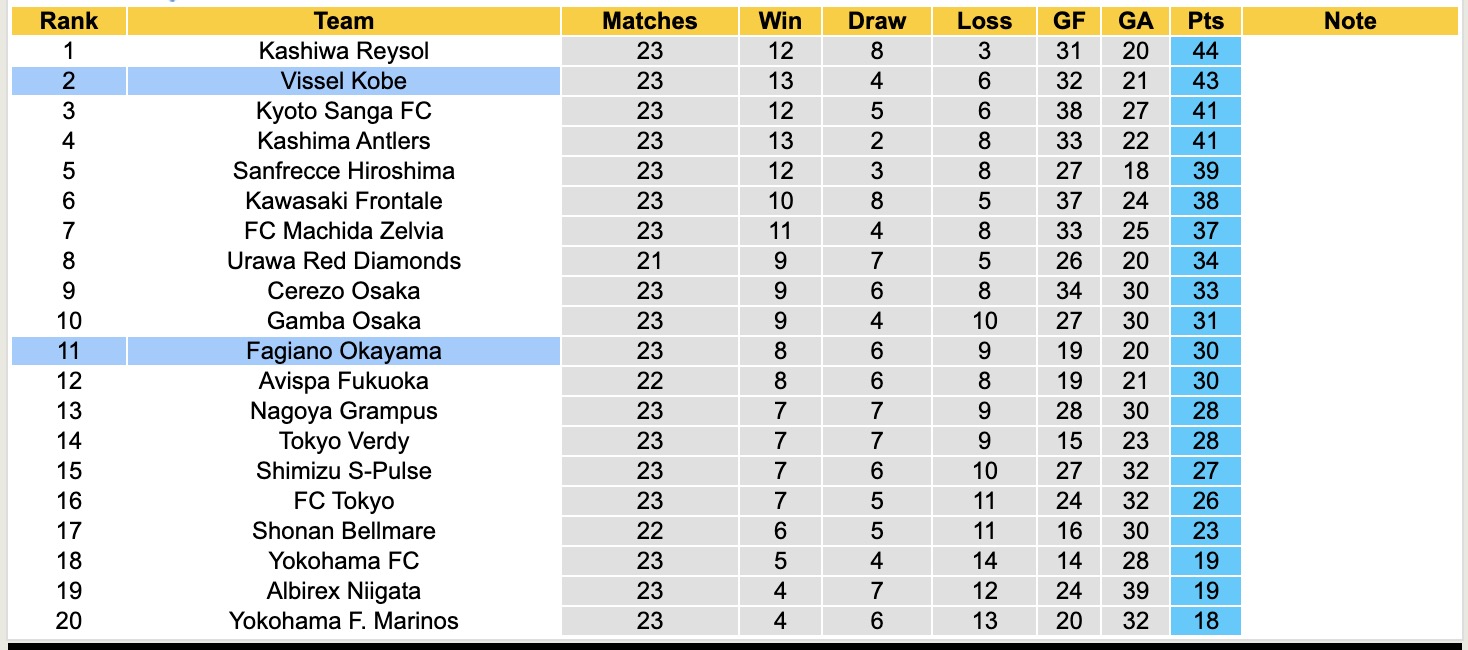Choose the Albirex Niigata team name

point(343,591)
